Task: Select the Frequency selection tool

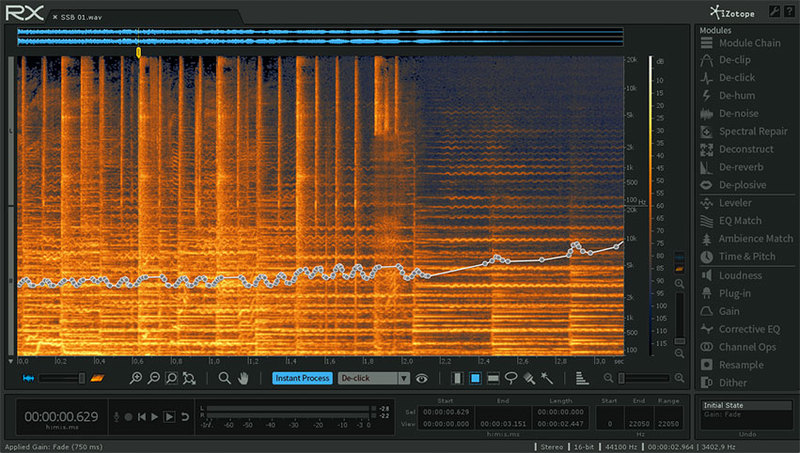Action: tap(493, 378)
